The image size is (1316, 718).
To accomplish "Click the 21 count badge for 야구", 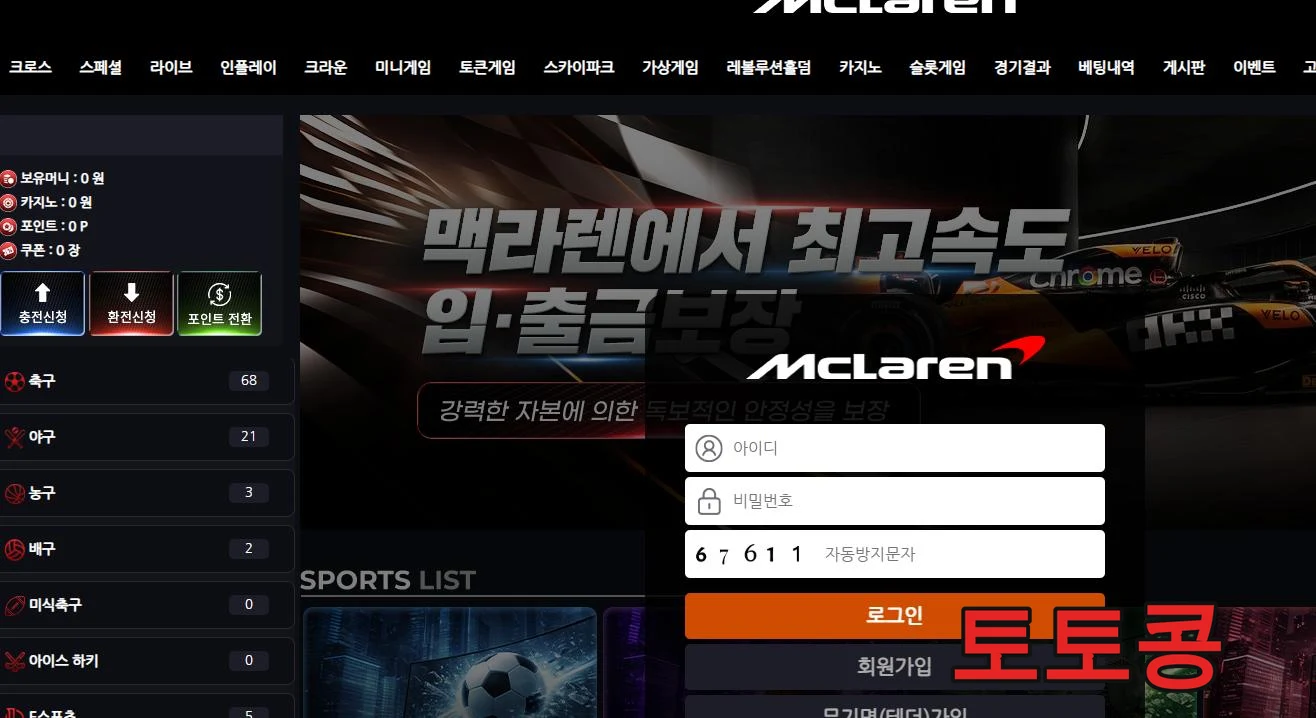I will point(249,436).
